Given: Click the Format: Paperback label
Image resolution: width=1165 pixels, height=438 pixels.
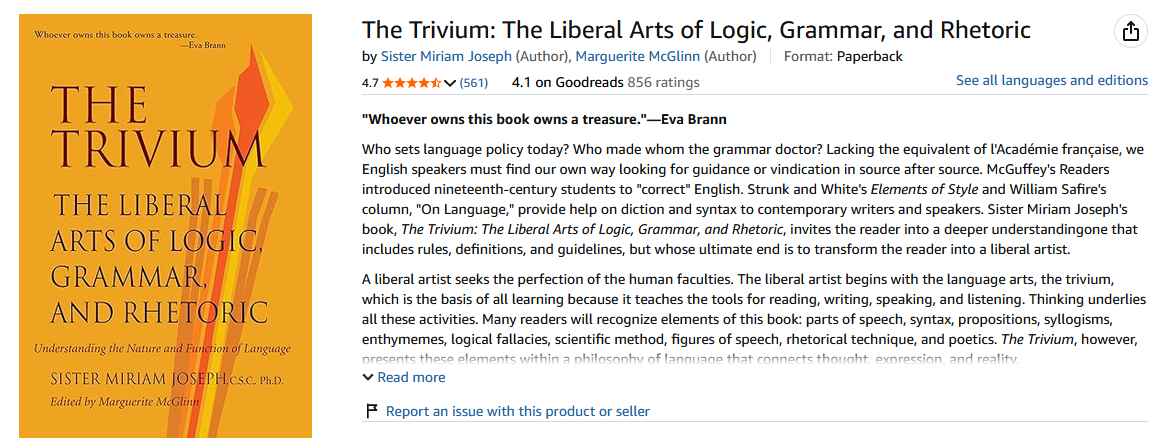Looking at the screenshot, I should click(x=843, y=56).
